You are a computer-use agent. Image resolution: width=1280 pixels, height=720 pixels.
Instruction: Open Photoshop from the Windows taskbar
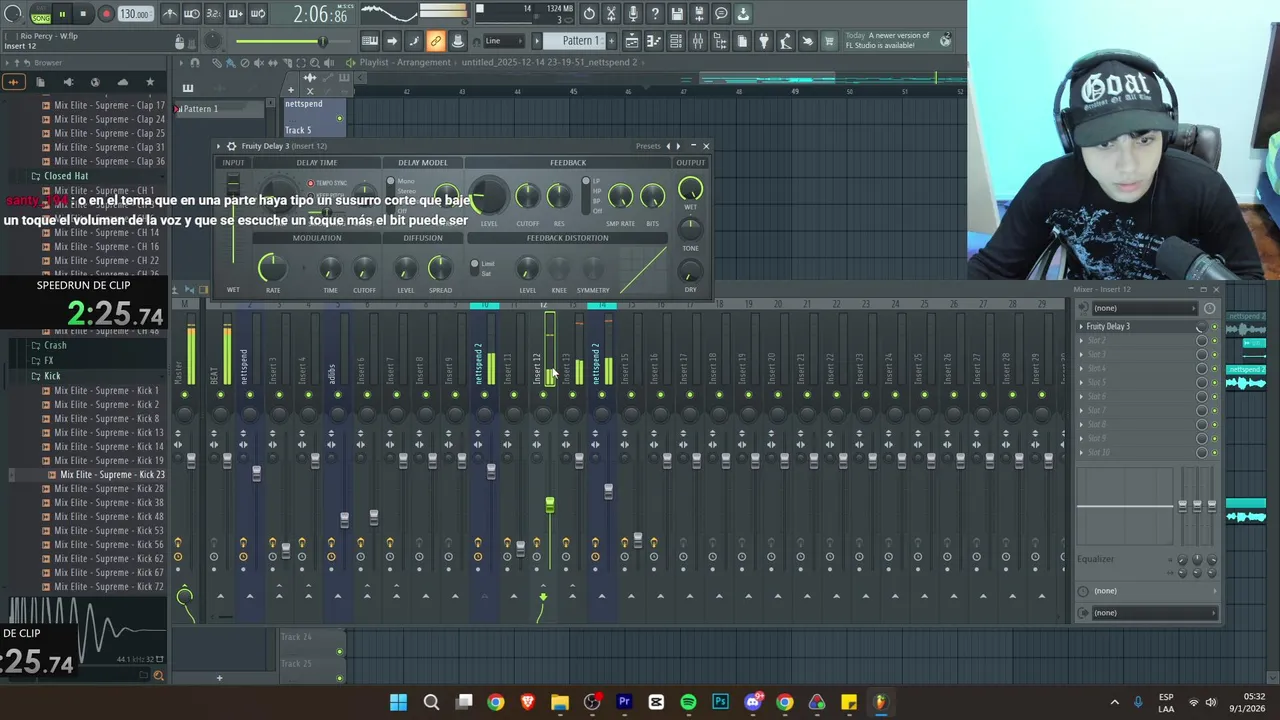click(x=720, y=702)
